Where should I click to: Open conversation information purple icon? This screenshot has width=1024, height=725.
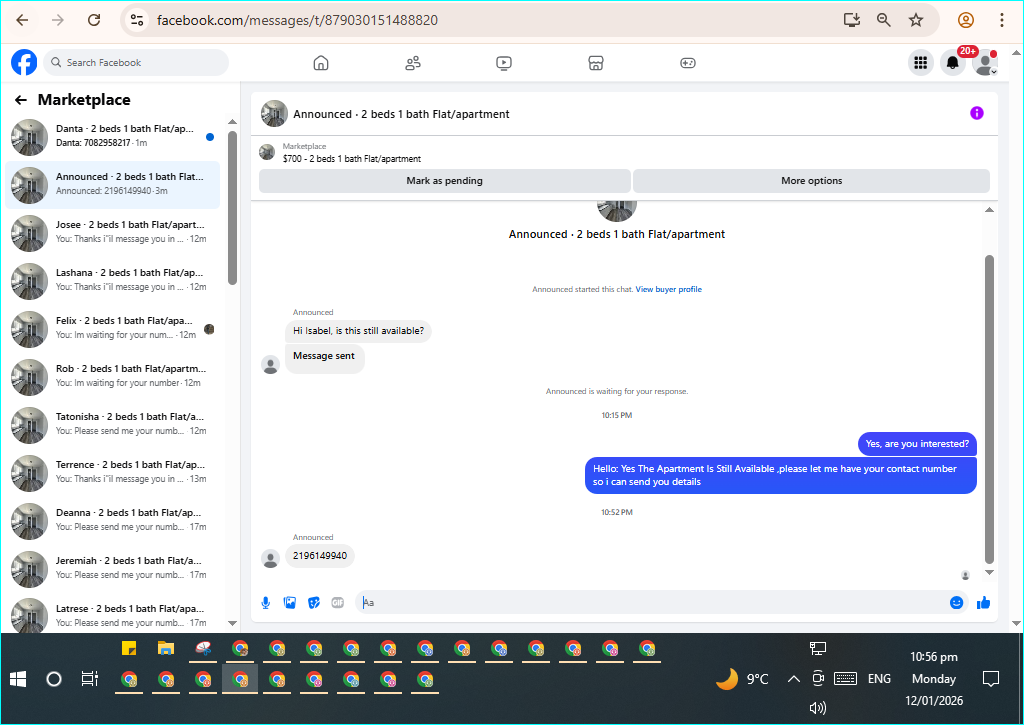(x=976, y=113)
